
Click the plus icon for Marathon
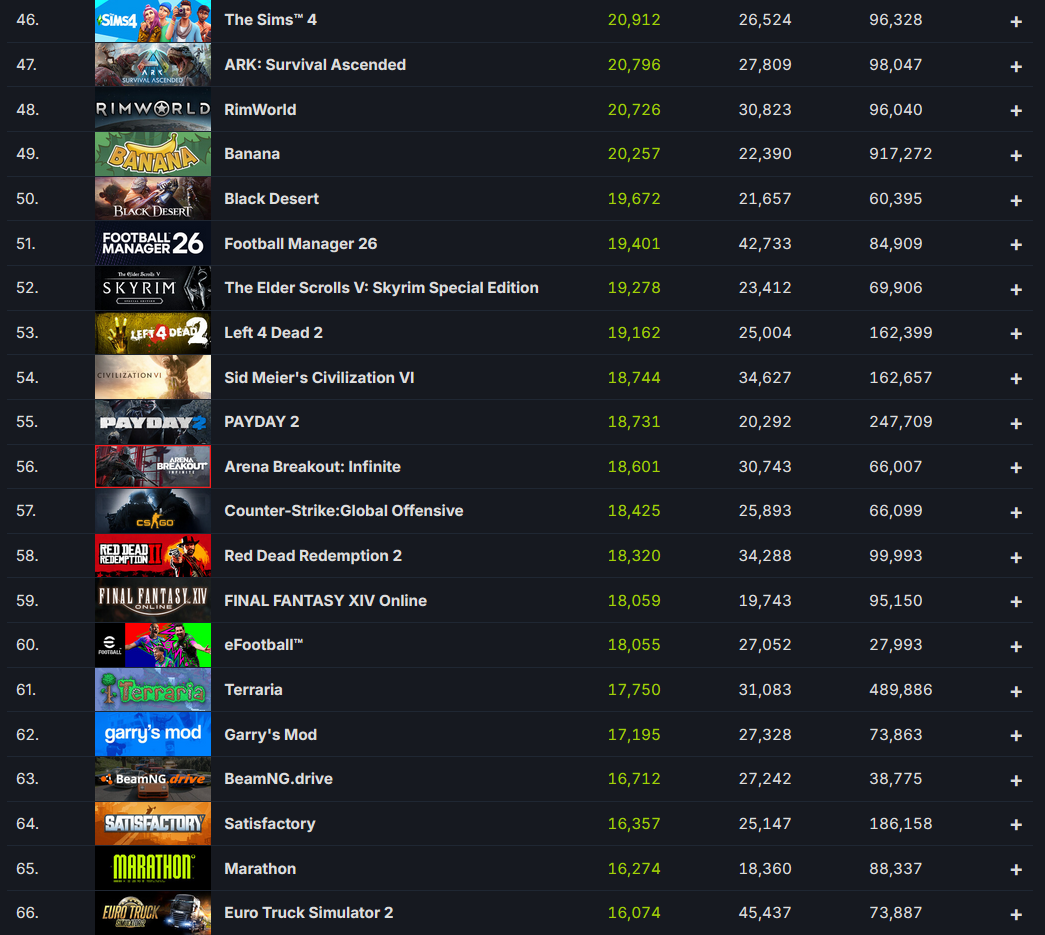click(x=1016, y=870)
